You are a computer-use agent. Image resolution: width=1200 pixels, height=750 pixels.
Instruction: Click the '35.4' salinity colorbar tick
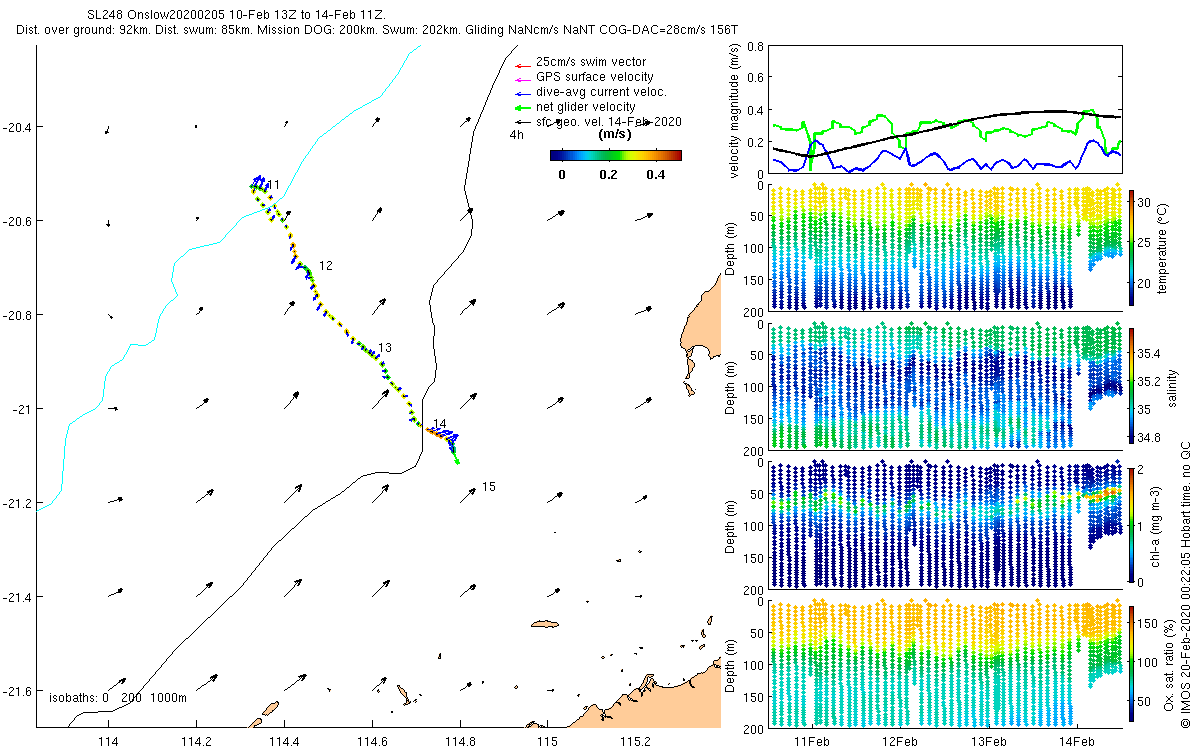point(1151,354)
